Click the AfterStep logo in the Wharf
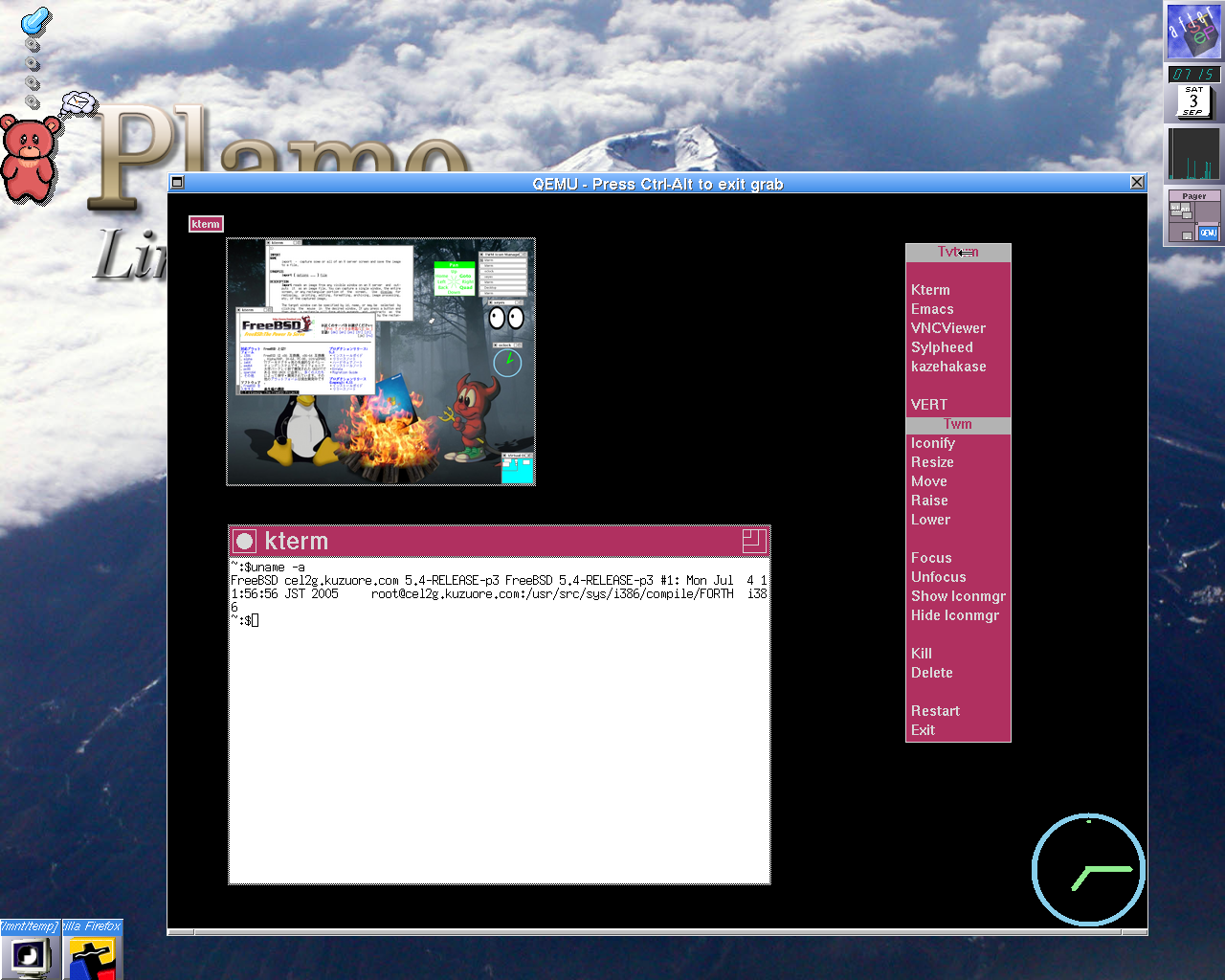This screenshot has width=1225, height=980. (x=1193, y=32)
